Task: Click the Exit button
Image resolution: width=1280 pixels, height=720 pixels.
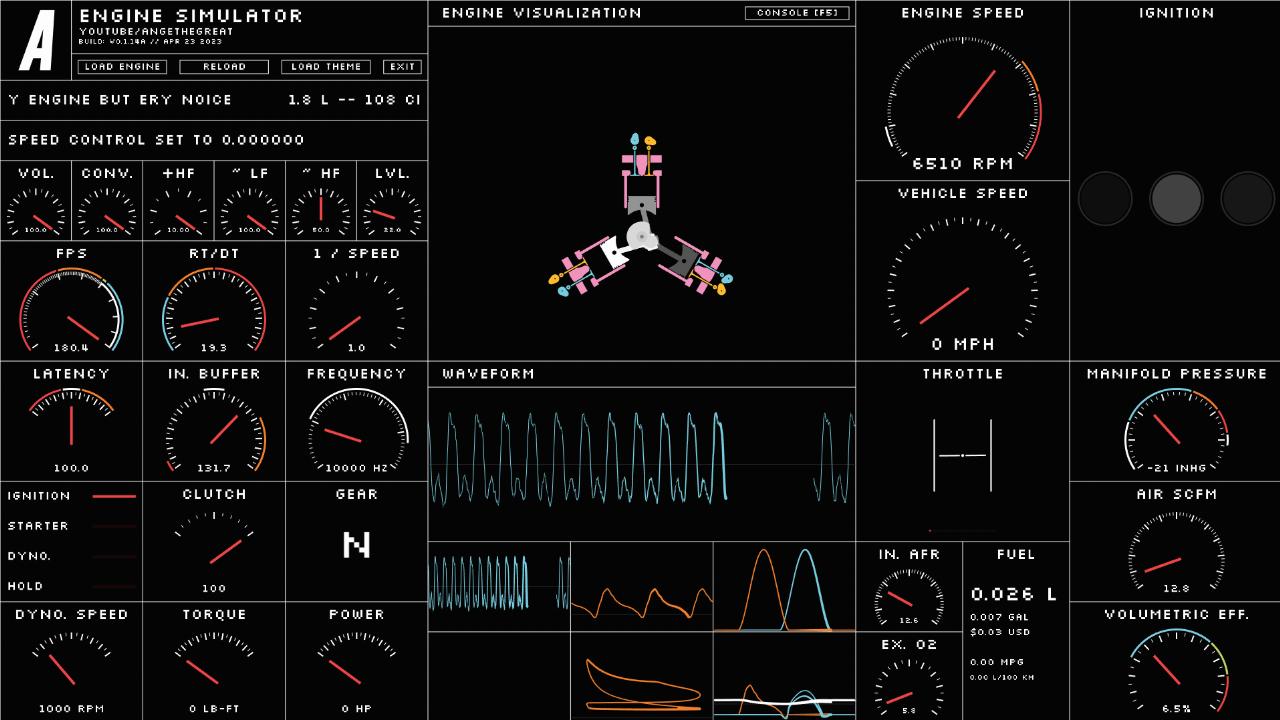Action: click(x=402, y=67)
